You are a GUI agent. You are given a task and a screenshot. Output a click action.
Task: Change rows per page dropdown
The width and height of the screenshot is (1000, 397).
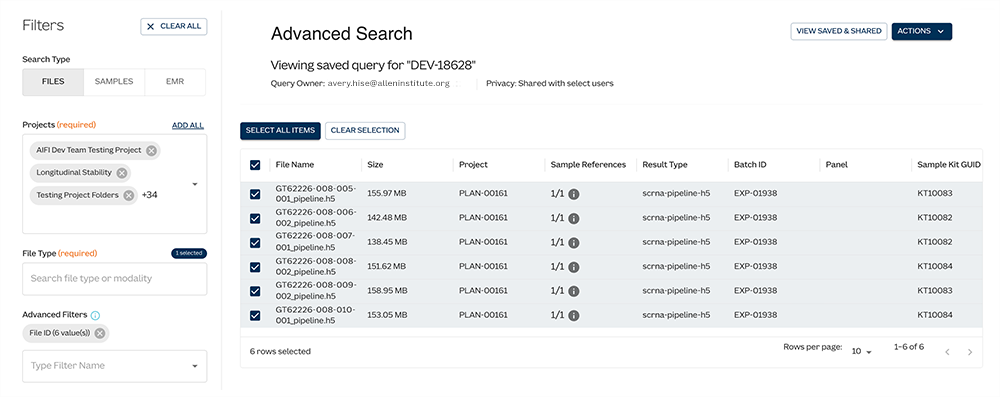coord(862,351)
